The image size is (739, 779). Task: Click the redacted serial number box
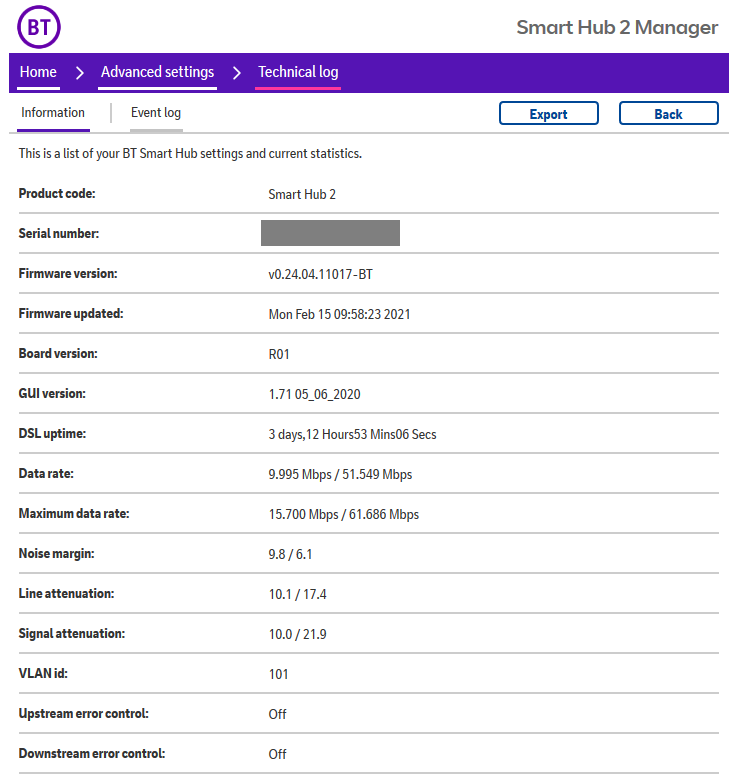tap(330, 233)
